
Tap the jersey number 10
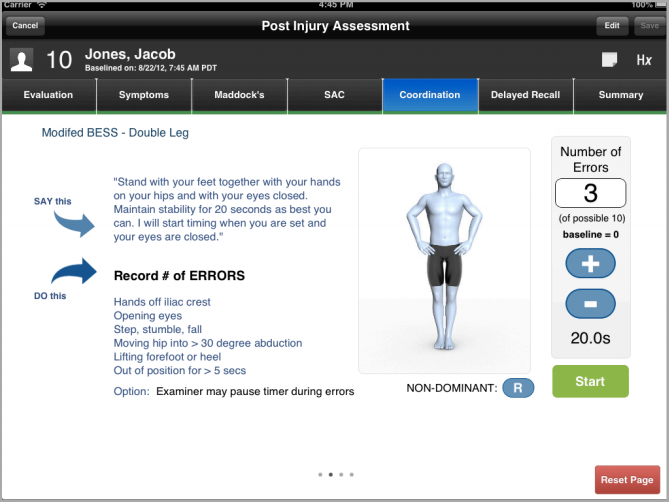point(59,60)
